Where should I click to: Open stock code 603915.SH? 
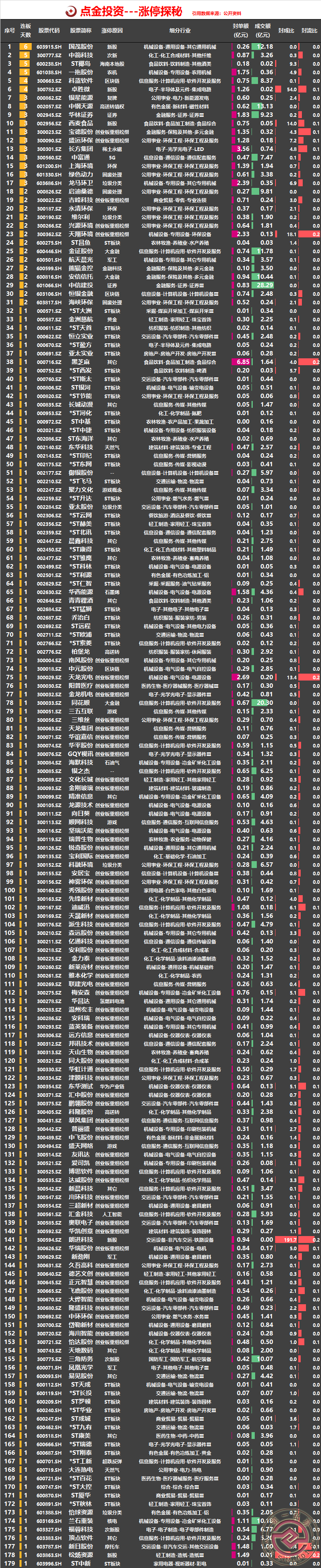[49, 46]
